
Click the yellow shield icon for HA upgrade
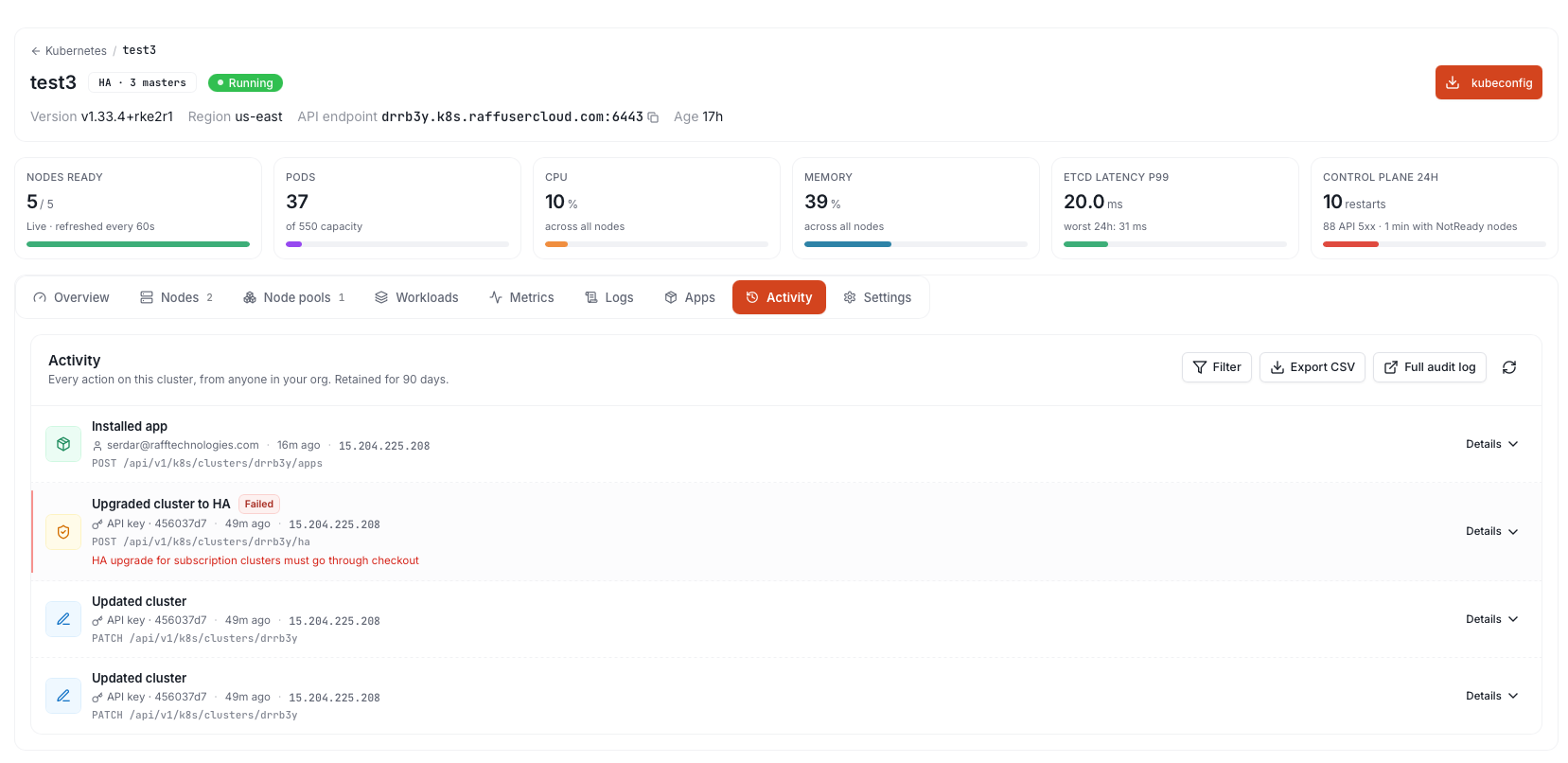coord(63,532)
